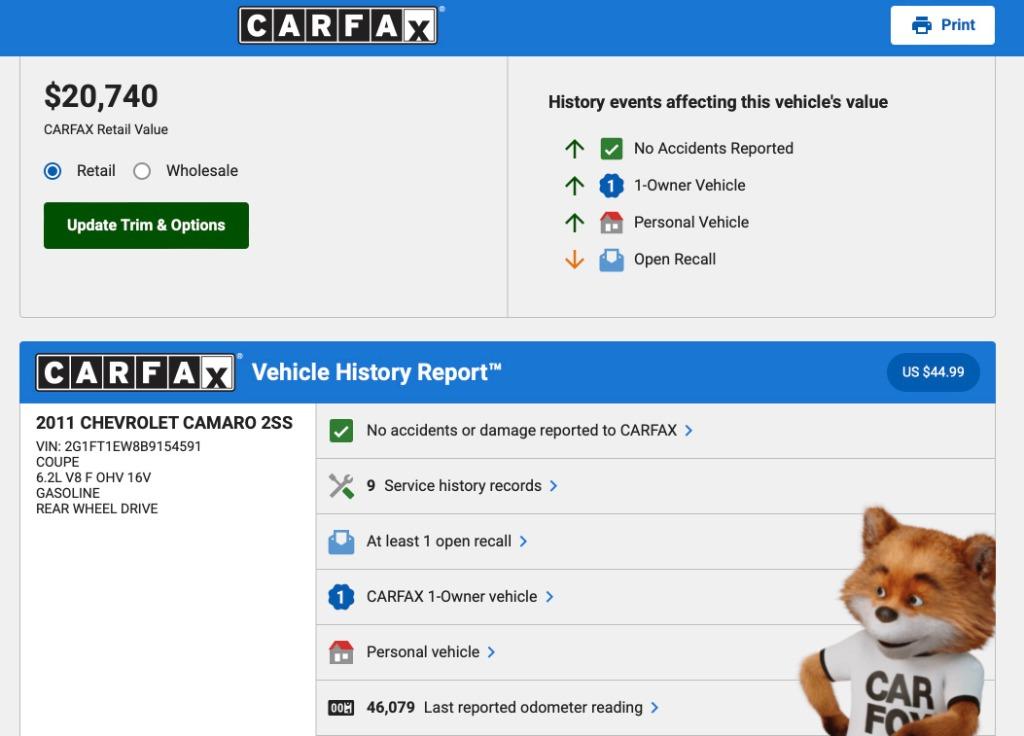
Task: Click the Vehicle History Report heading
Action: click(x=376, y=372)
